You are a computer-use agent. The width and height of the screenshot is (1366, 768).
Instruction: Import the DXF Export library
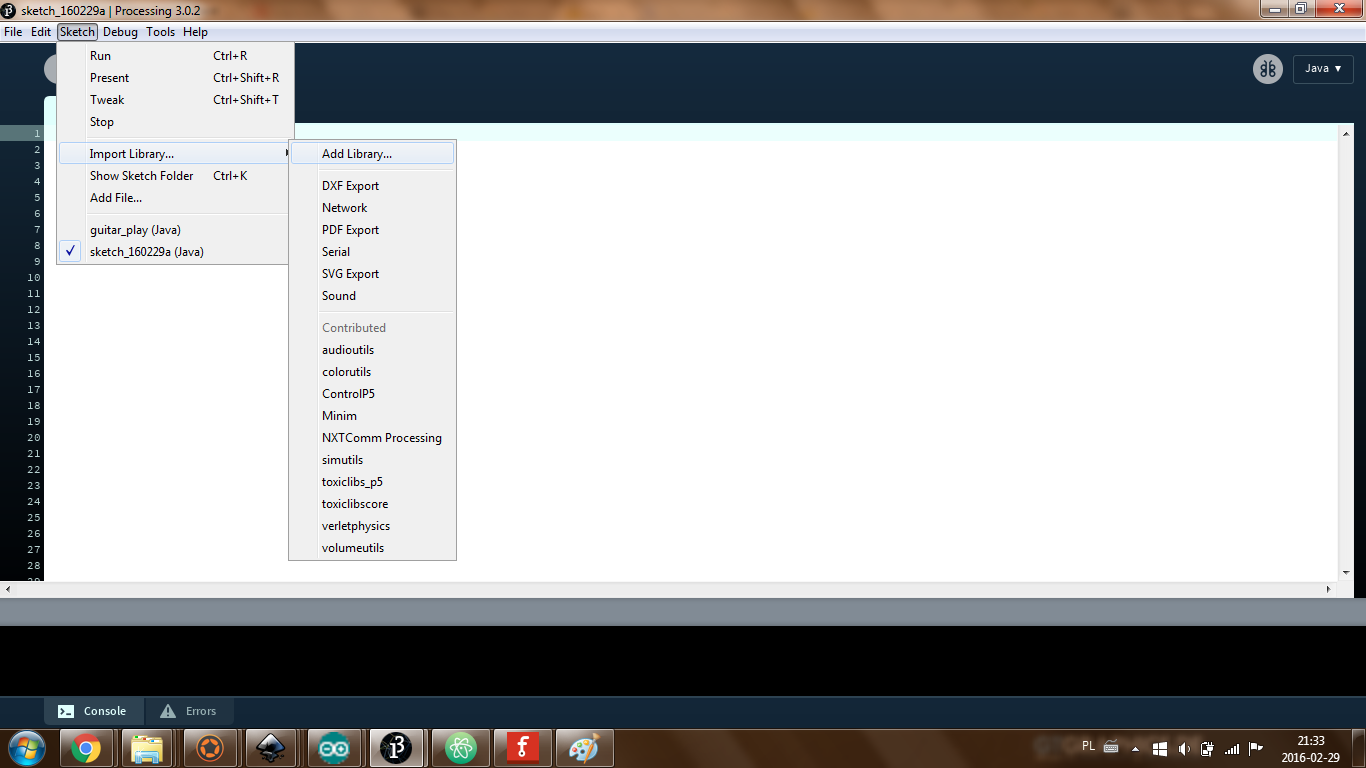tap(372, 186)
